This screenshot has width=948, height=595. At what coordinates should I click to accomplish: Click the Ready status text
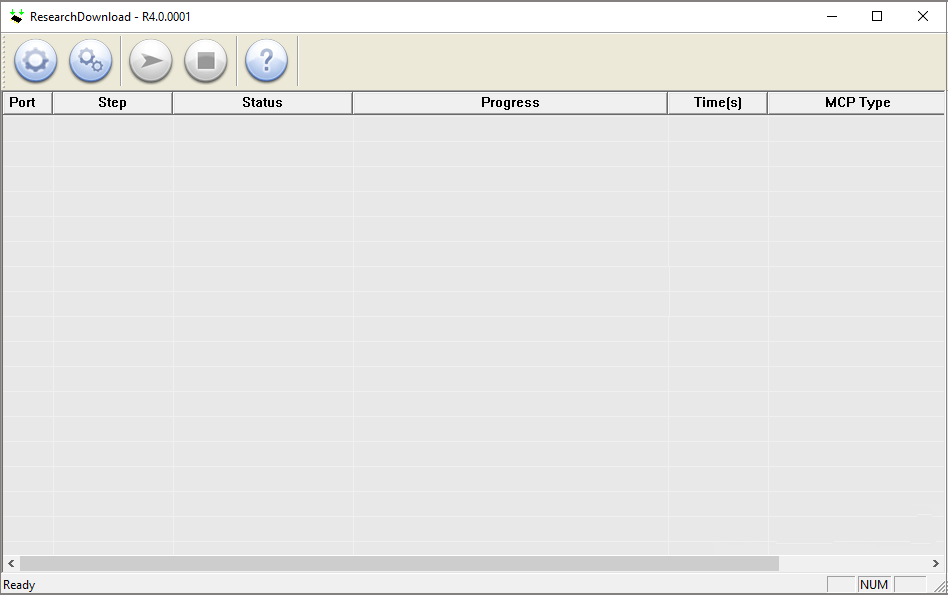pyautogui.click(x=19, y=585)
